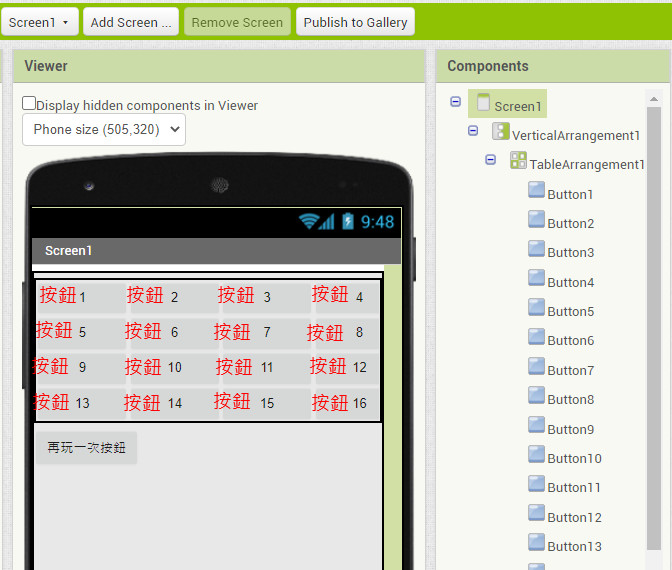Viewport: 672px width, 570px height.
Task: Collapse the TableArrangement1 tree node
Action: point(491,160)
